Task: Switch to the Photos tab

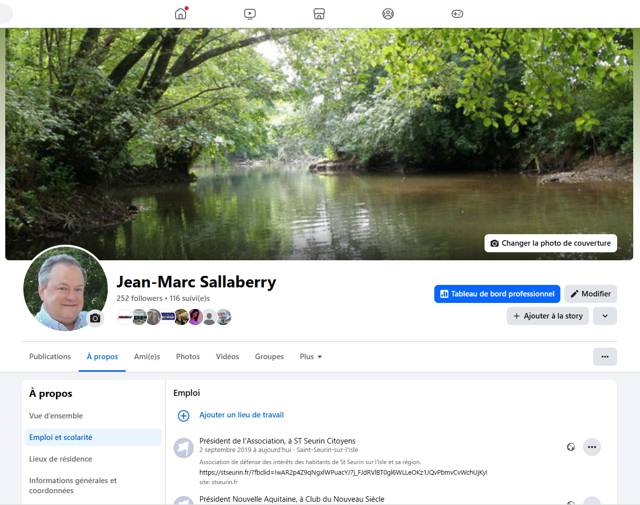Action: [x=188, y=357]
